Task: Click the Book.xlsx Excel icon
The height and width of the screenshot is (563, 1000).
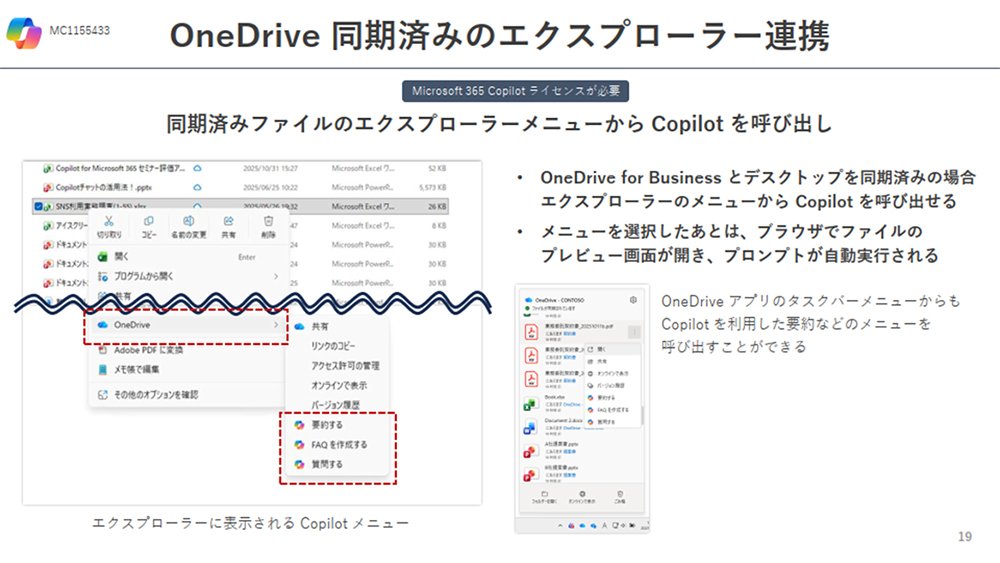Action: pyautogui.click(x=530, y=404)
